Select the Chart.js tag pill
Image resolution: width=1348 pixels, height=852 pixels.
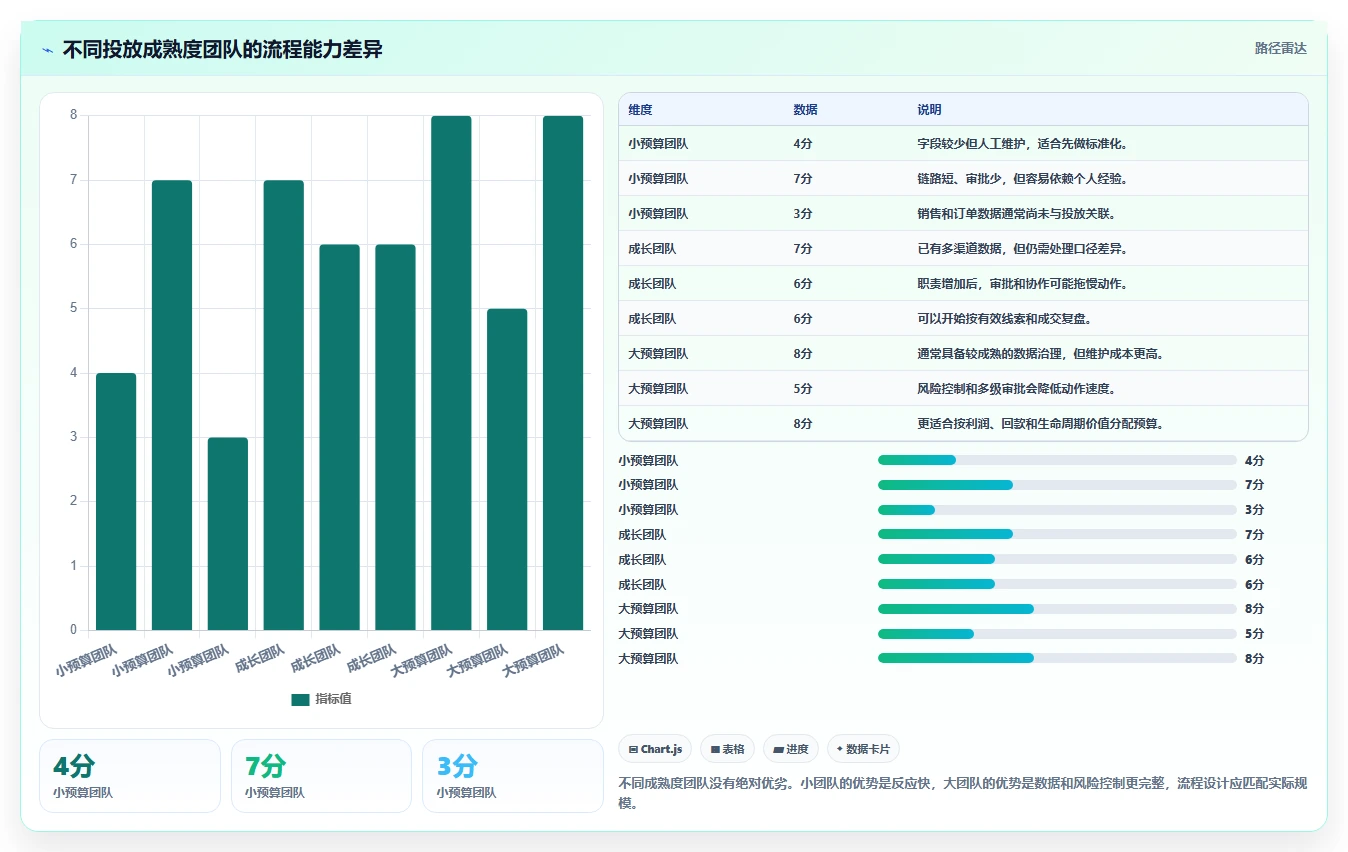pos(655,749)
